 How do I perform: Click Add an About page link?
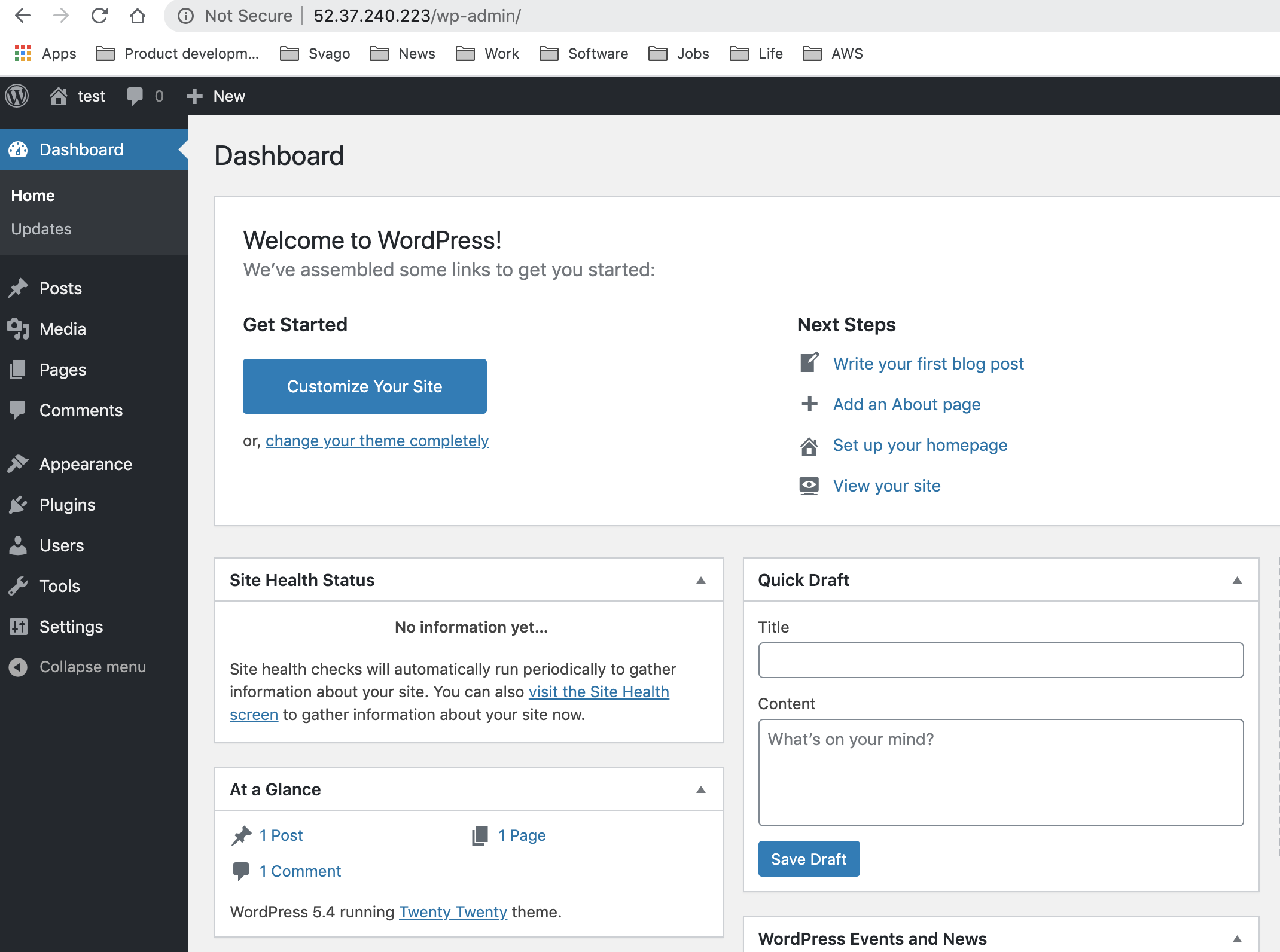tap(907, 404)
